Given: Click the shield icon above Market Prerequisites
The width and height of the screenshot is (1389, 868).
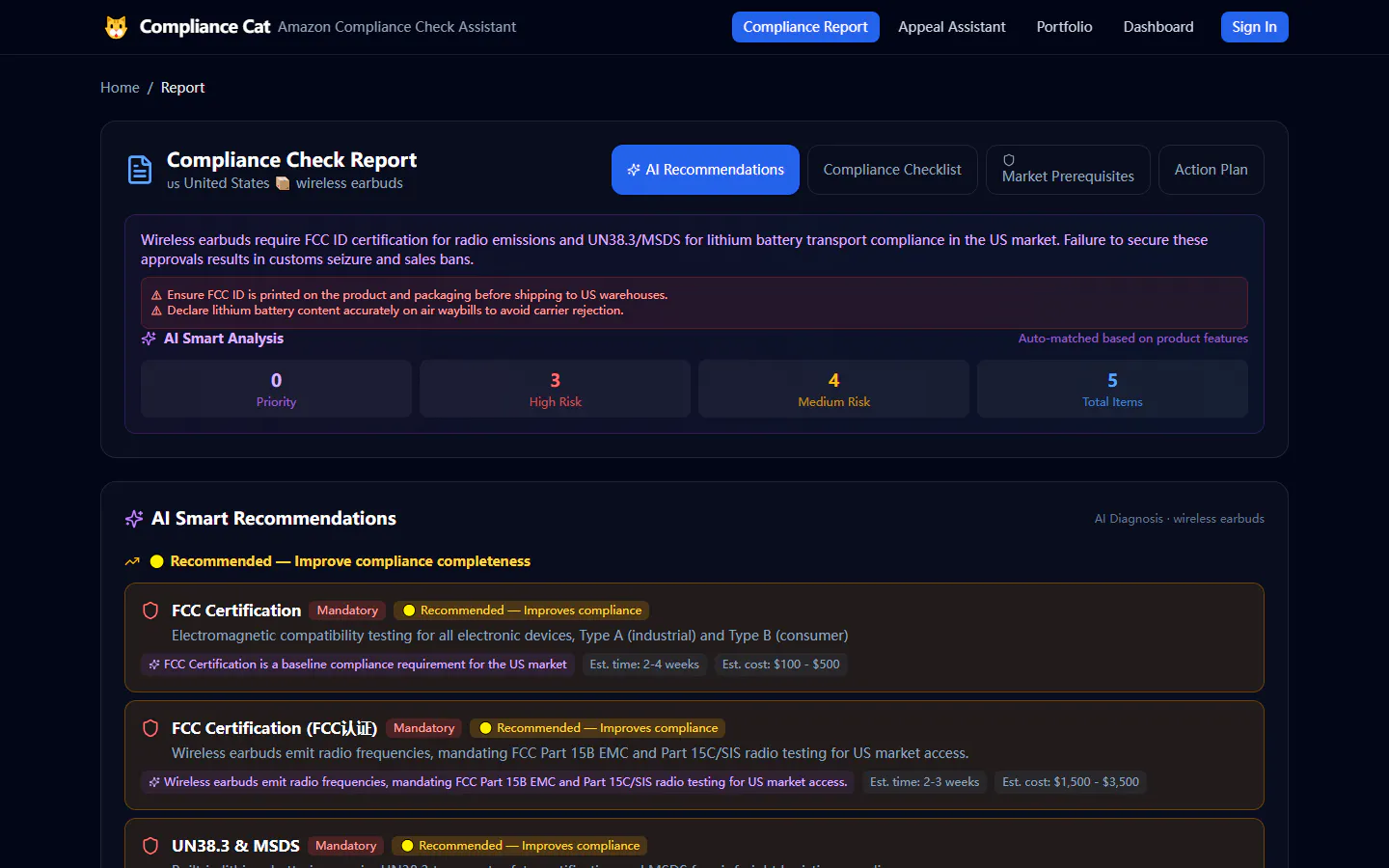Looking at the screenshot, I should tap(1009, 160).
